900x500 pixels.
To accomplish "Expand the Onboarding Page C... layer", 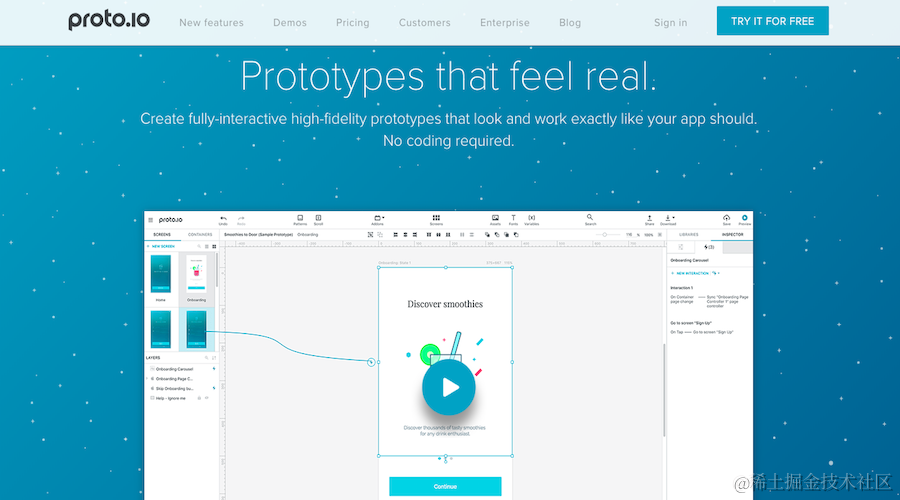I will [147, 378].
